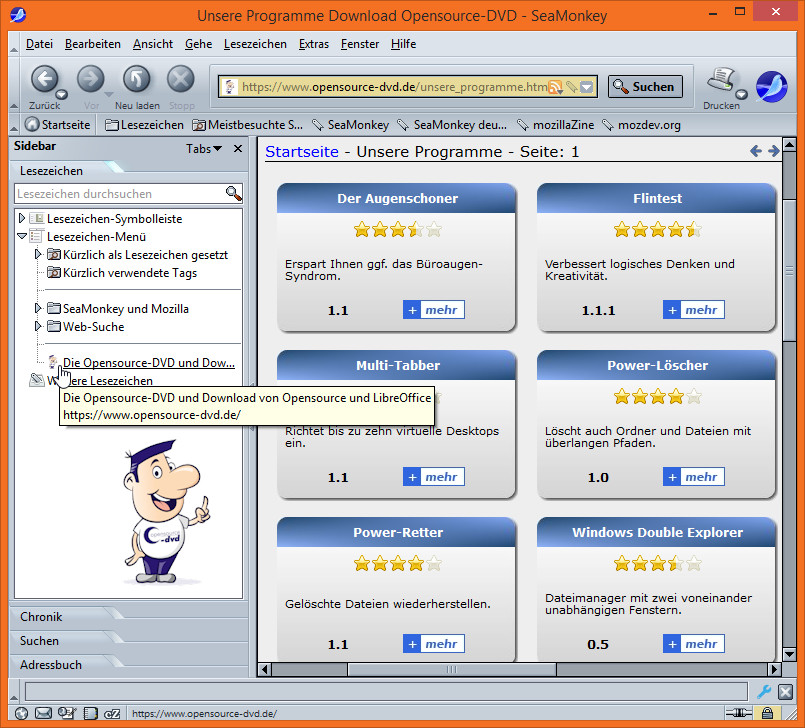Click the Suchen button beside address bar
Image resolution: width=805 pixels, height=728 pixels.
click(x=645, y=87)
